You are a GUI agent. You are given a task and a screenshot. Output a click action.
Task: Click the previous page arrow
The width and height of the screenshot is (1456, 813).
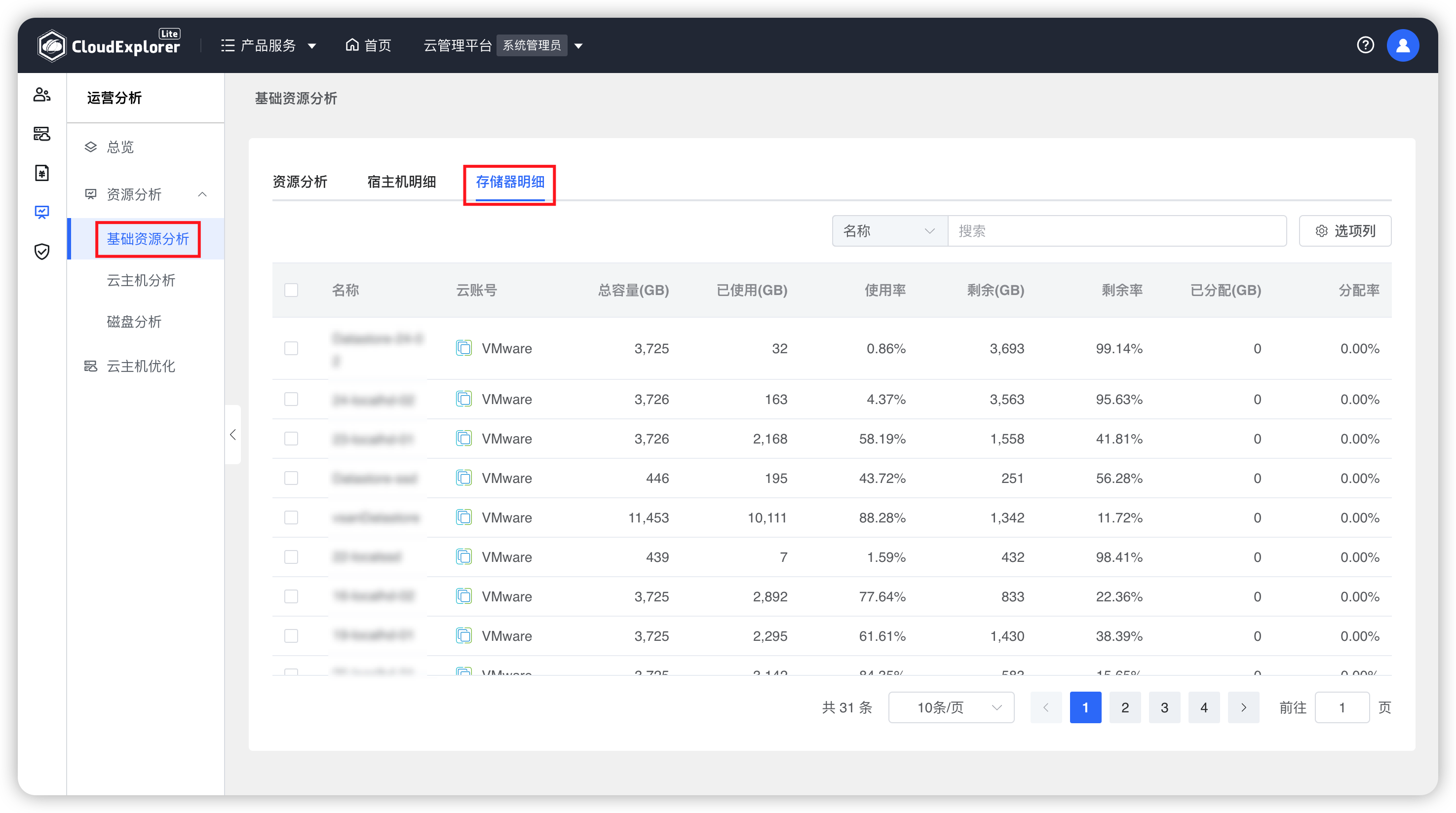1046,707
